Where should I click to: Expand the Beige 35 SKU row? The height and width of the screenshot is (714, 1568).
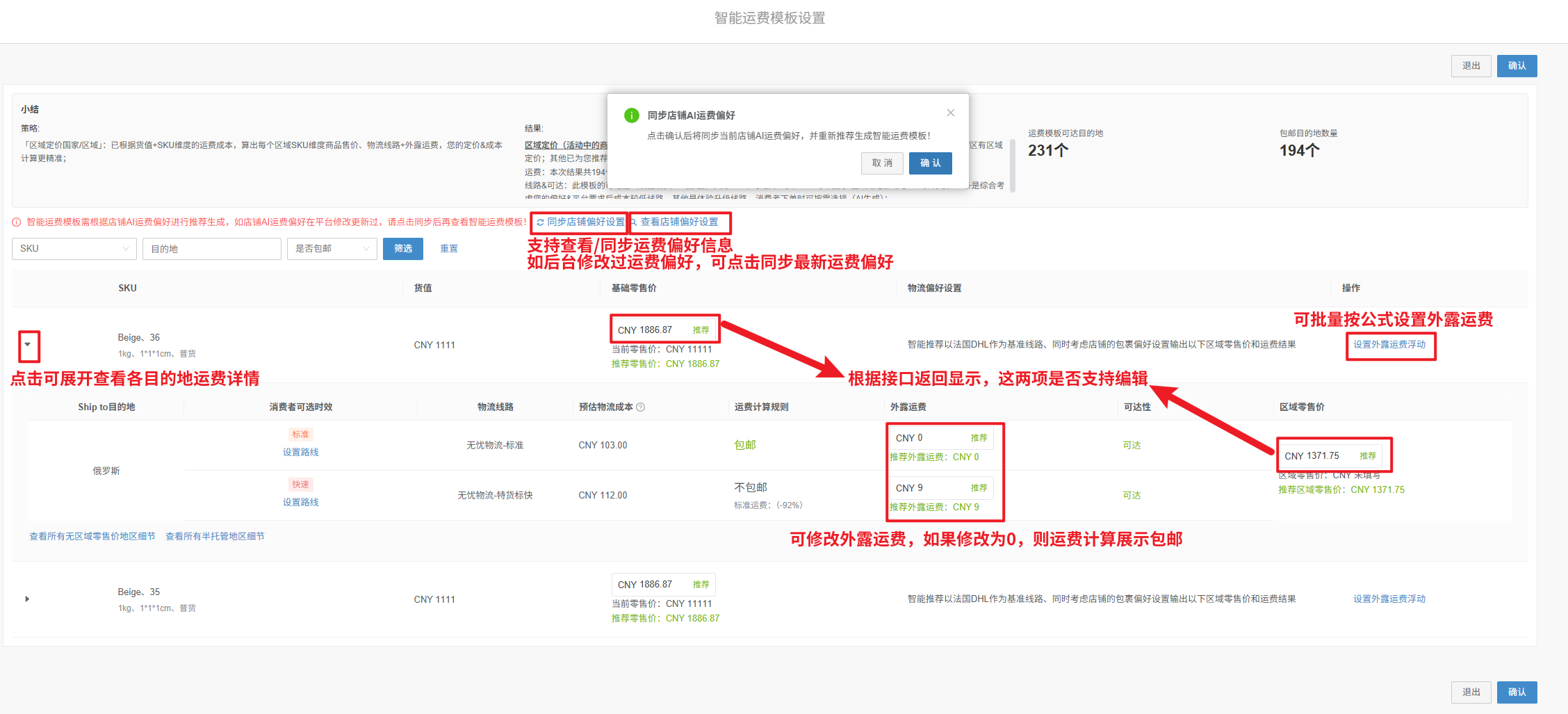click(27, 599)
